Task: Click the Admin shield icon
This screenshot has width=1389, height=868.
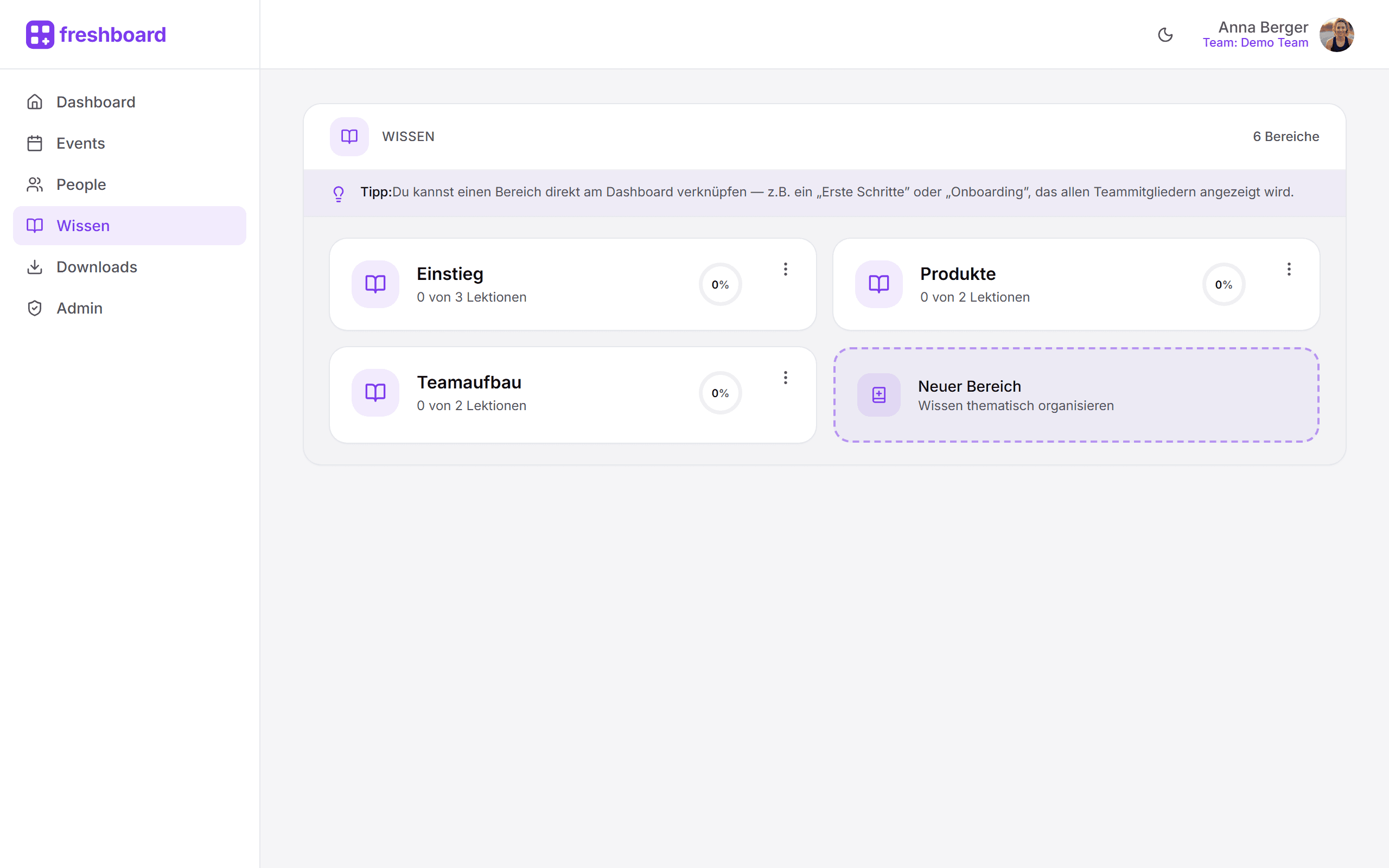Action: [x=35, y=308]
